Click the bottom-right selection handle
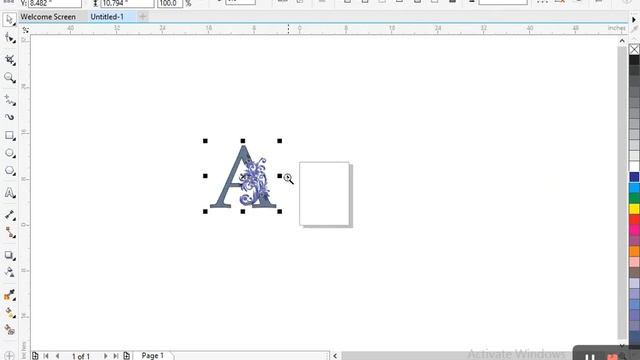 (280, 211)
